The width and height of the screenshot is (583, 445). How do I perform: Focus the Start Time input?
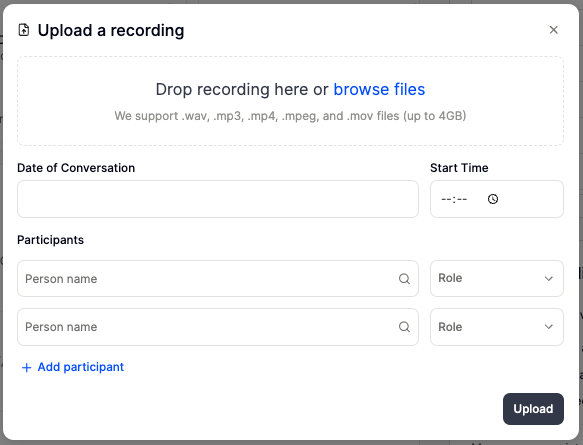(x=497, y=199)
